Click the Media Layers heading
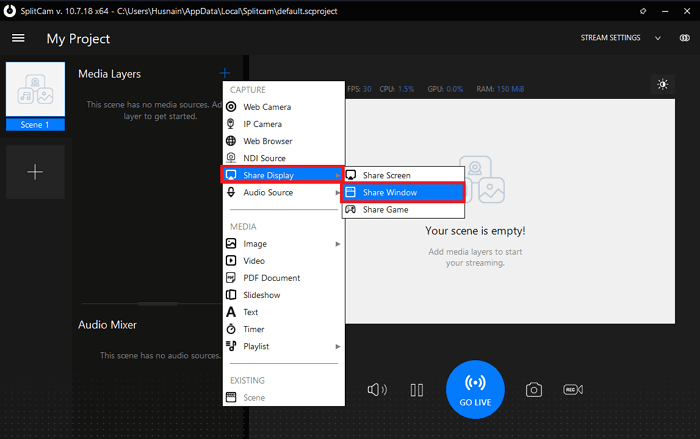 coord(109,74)
